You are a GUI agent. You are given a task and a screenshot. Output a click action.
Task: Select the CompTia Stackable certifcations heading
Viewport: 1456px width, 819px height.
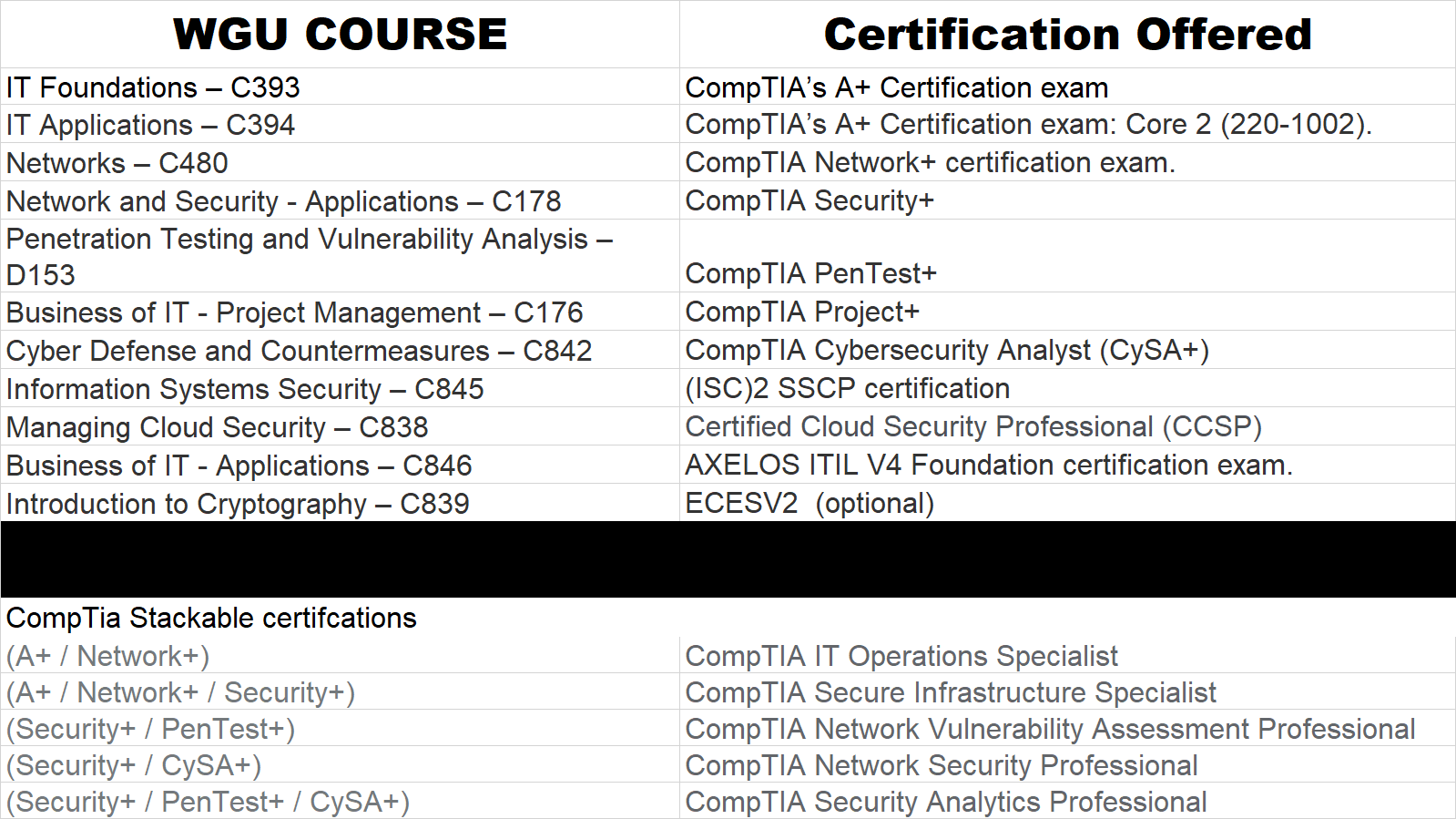(211, 618)
